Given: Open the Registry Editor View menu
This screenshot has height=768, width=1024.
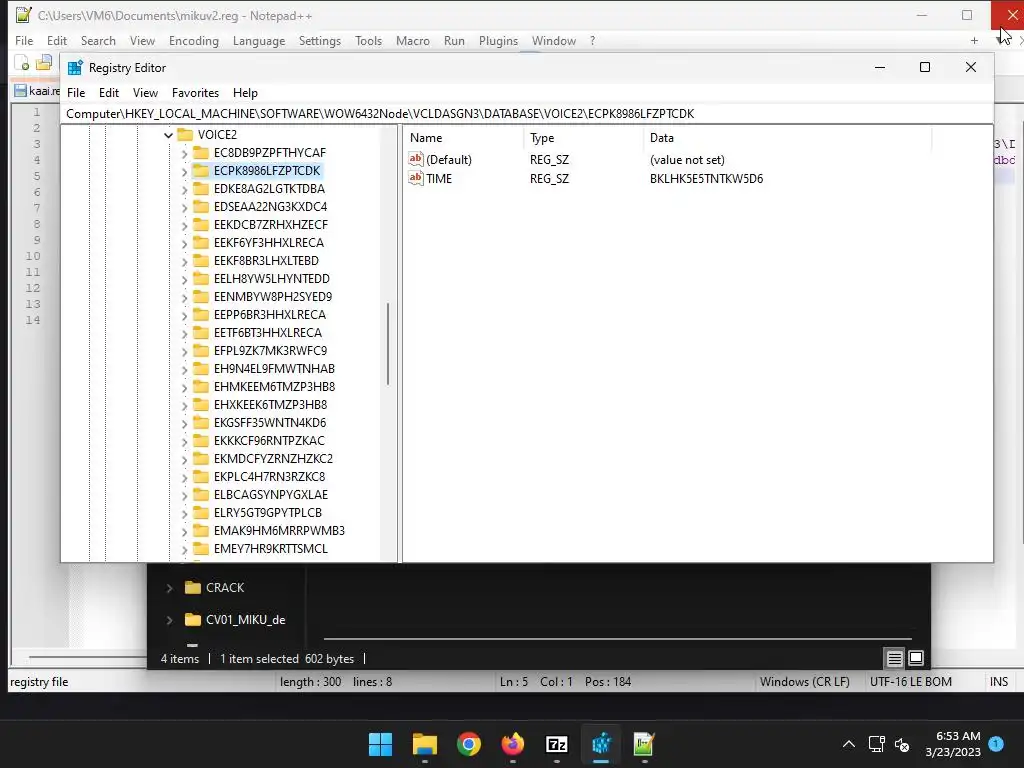Looking at the screenshot, I should click(145, 93).
